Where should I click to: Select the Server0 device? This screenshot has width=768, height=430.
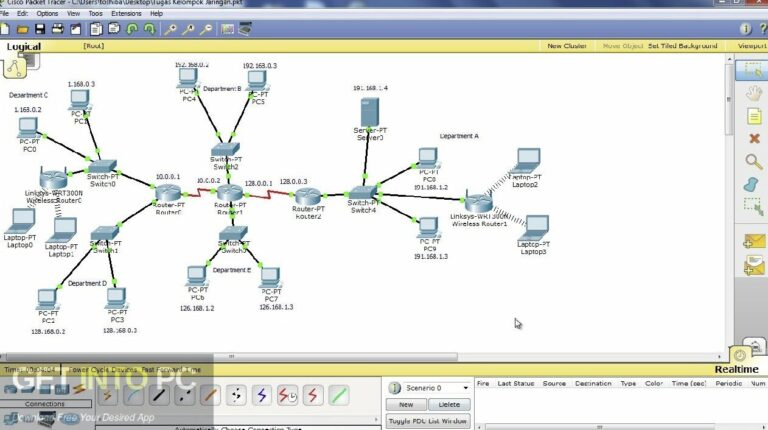coord(370,112)
